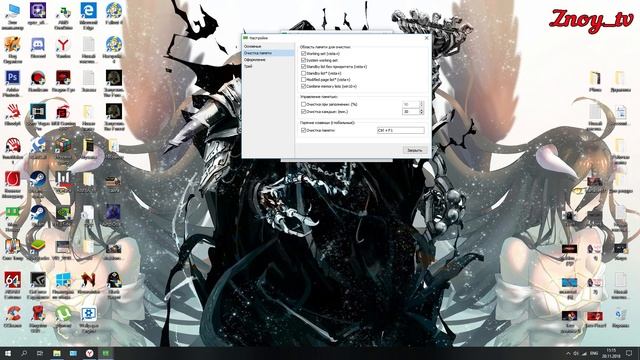640x360 pixels.
Task: Click green Mem Reduct taskbar icon
Action: coord(106,353)
